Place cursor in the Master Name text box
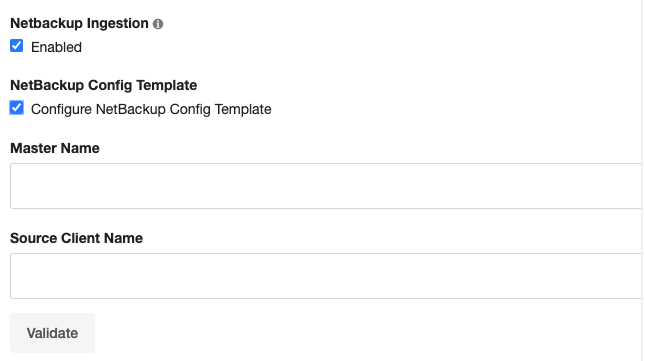Viewport: 645px width, 361px height. click(326, 186)
